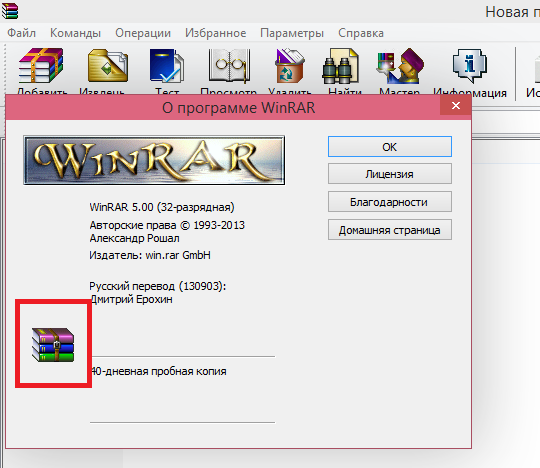Screen dimensions: 540x468
Task: Open the Параметры menu
Action: point(292,33)
